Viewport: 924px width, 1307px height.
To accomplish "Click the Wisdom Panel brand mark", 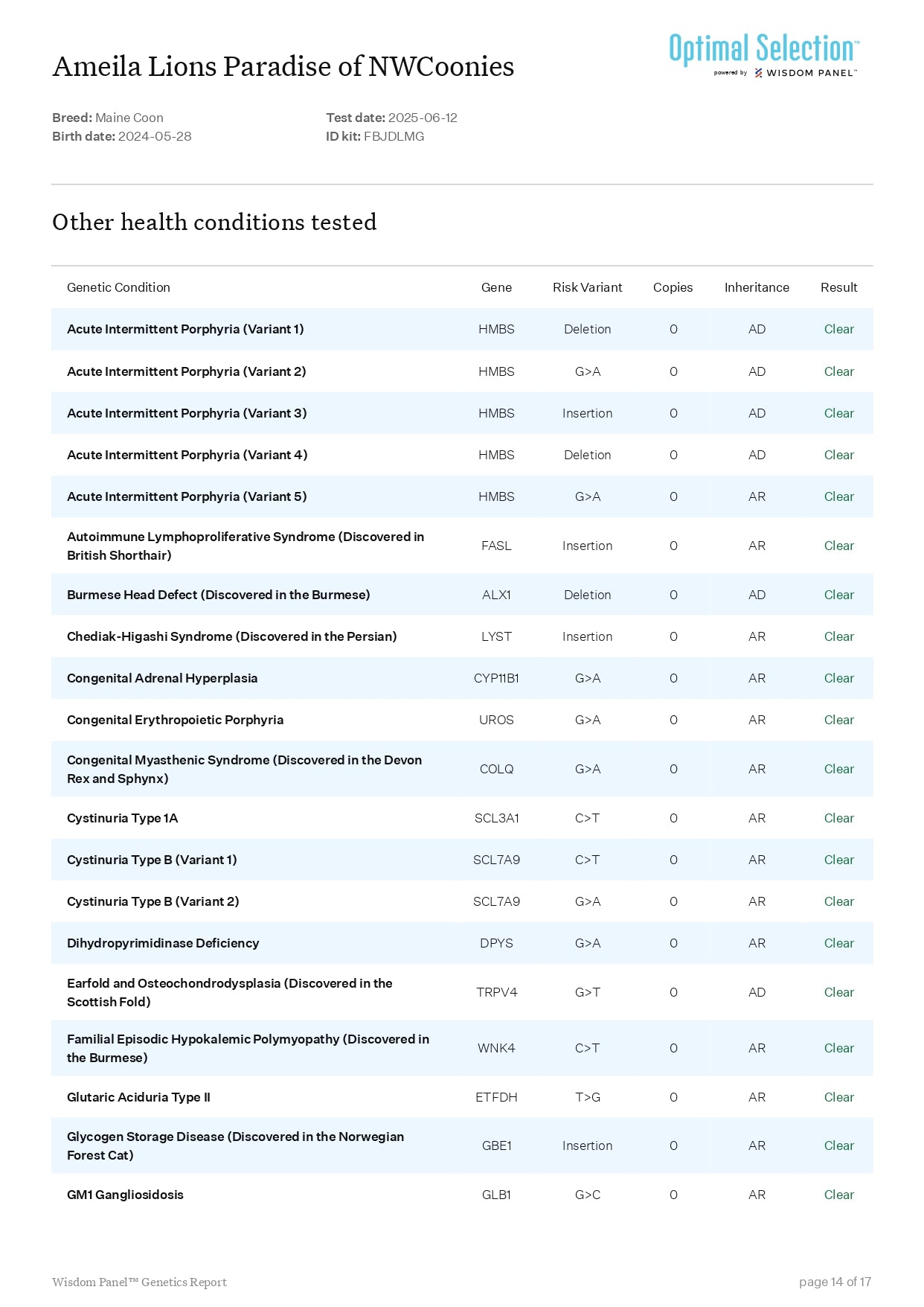I will pyautogui.click(x=805, y=73).
